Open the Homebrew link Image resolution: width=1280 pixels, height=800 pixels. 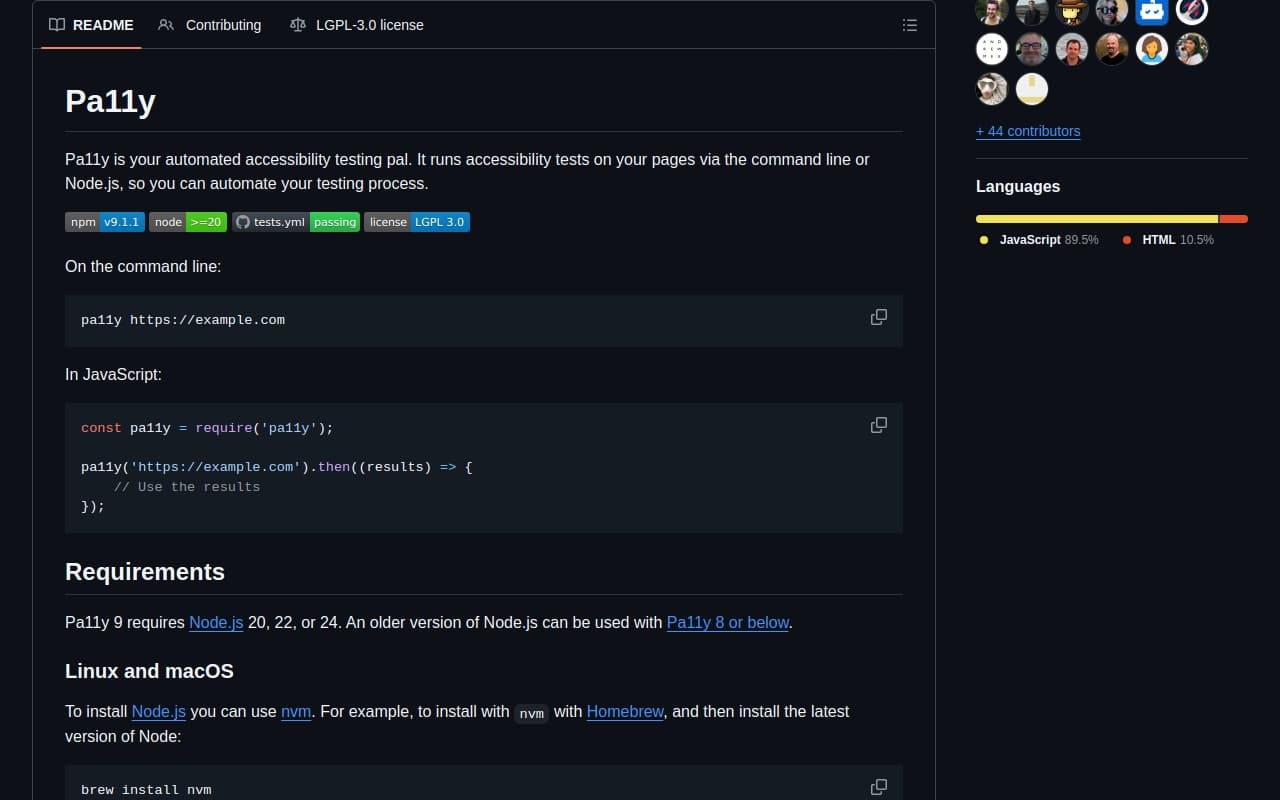coord(625,711)
